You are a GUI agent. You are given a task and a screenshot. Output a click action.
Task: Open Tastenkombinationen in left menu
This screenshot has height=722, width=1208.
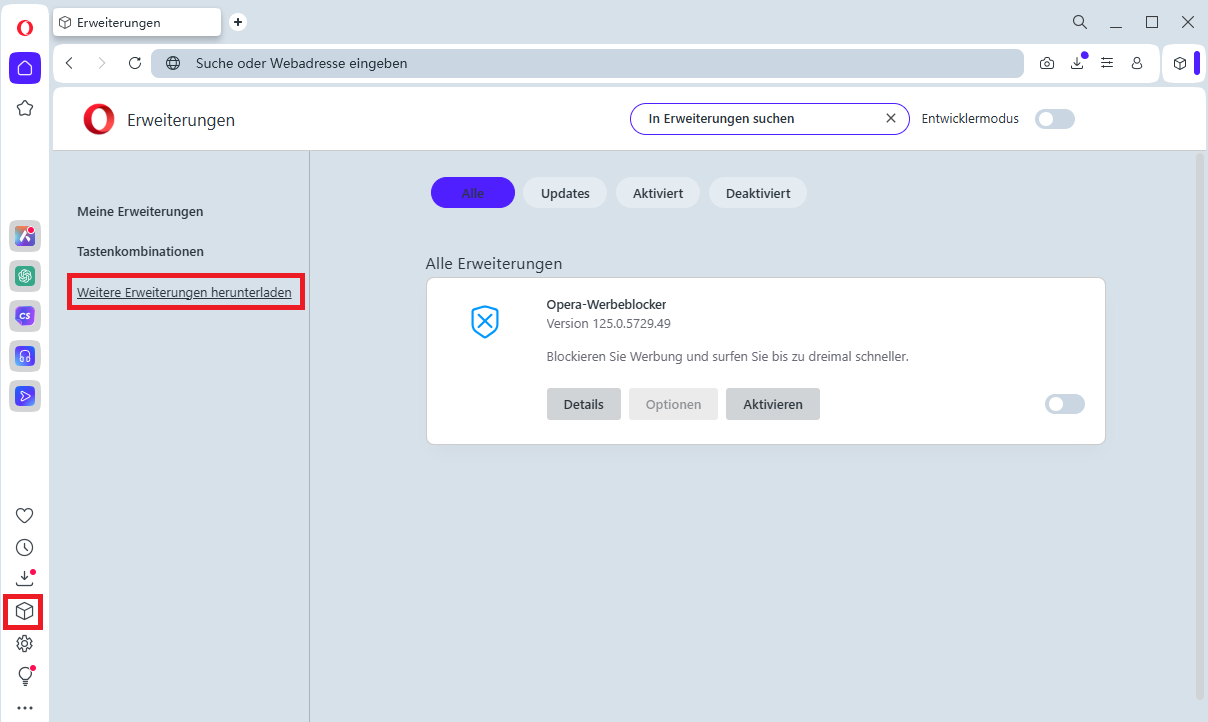click(140, 252)
